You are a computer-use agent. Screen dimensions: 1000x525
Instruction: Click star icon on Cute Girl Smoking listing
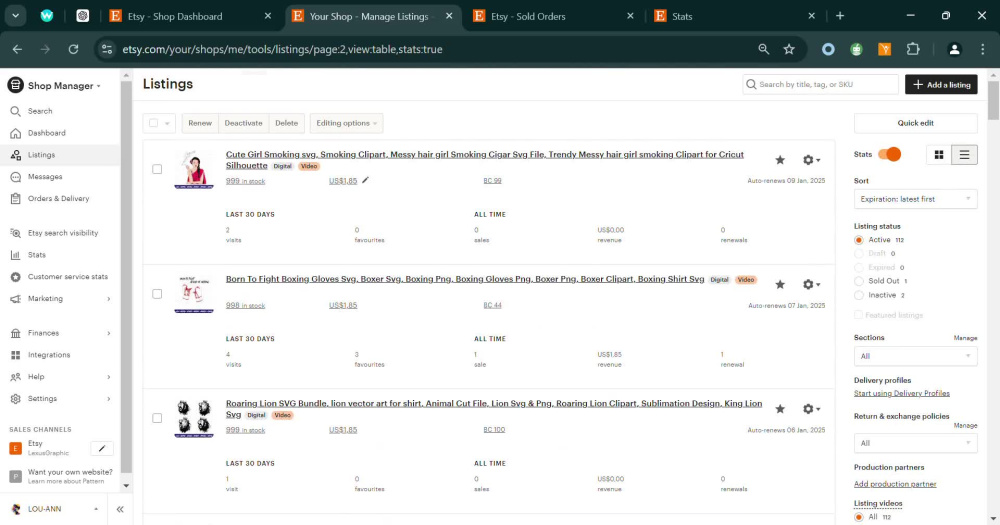pos(780,160)
